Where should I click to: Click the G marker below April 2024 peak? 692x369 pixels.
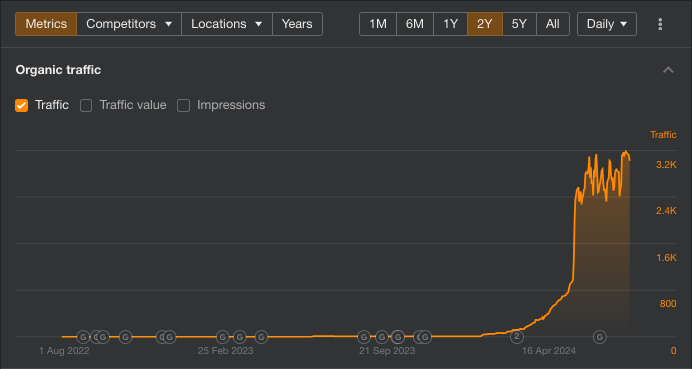[599, 337]
